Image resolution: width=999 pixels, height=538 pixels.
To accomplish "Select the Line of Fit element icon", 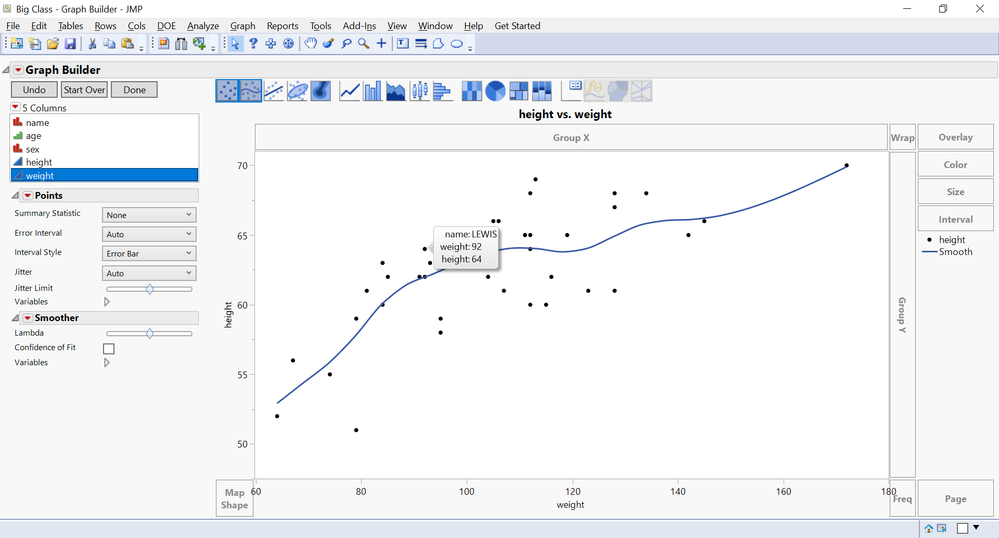I will point(273,91).
